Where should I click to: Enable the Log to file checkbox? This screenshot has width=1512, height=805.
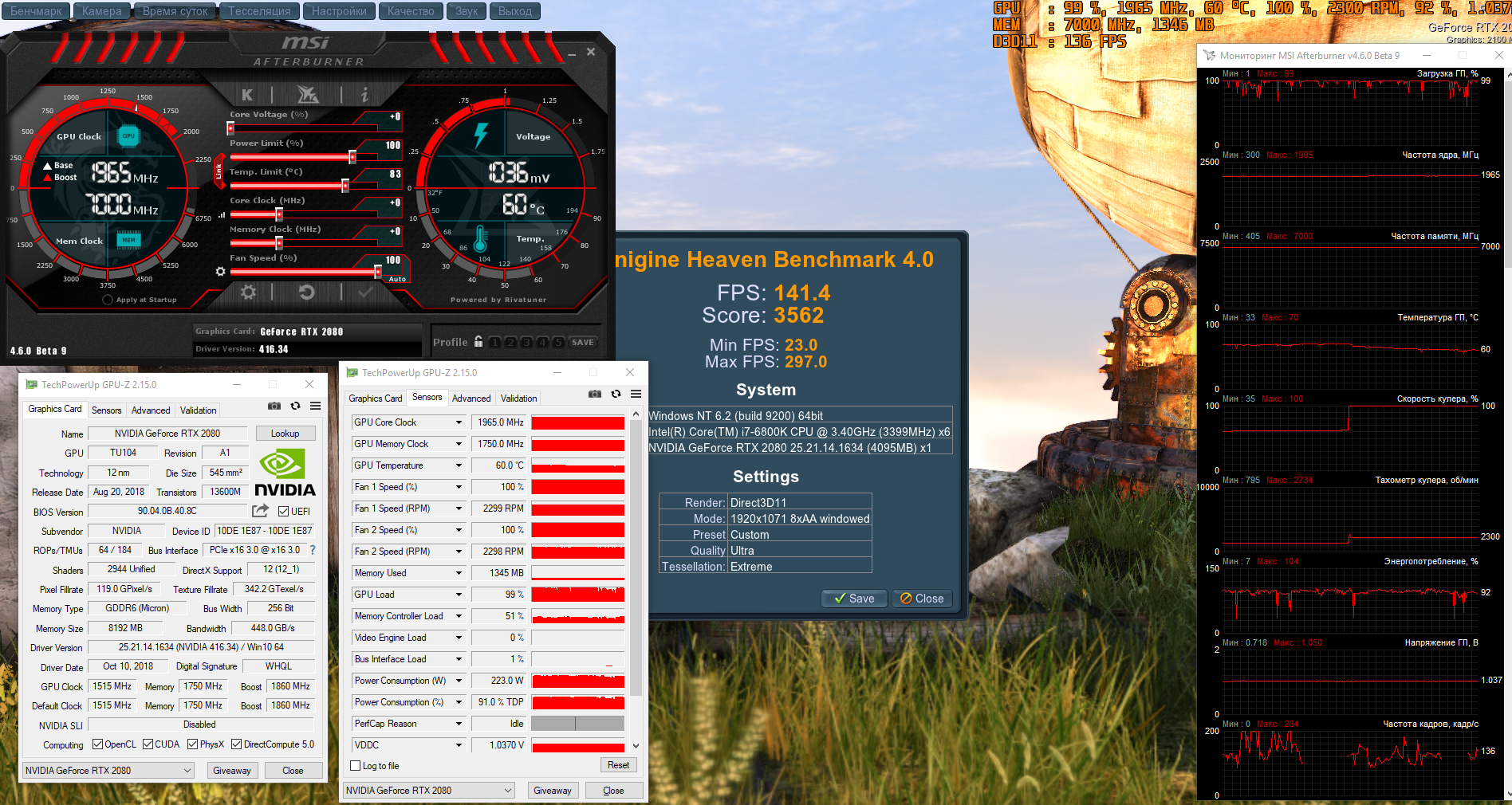pyautogui.click(x=356, y=766)
